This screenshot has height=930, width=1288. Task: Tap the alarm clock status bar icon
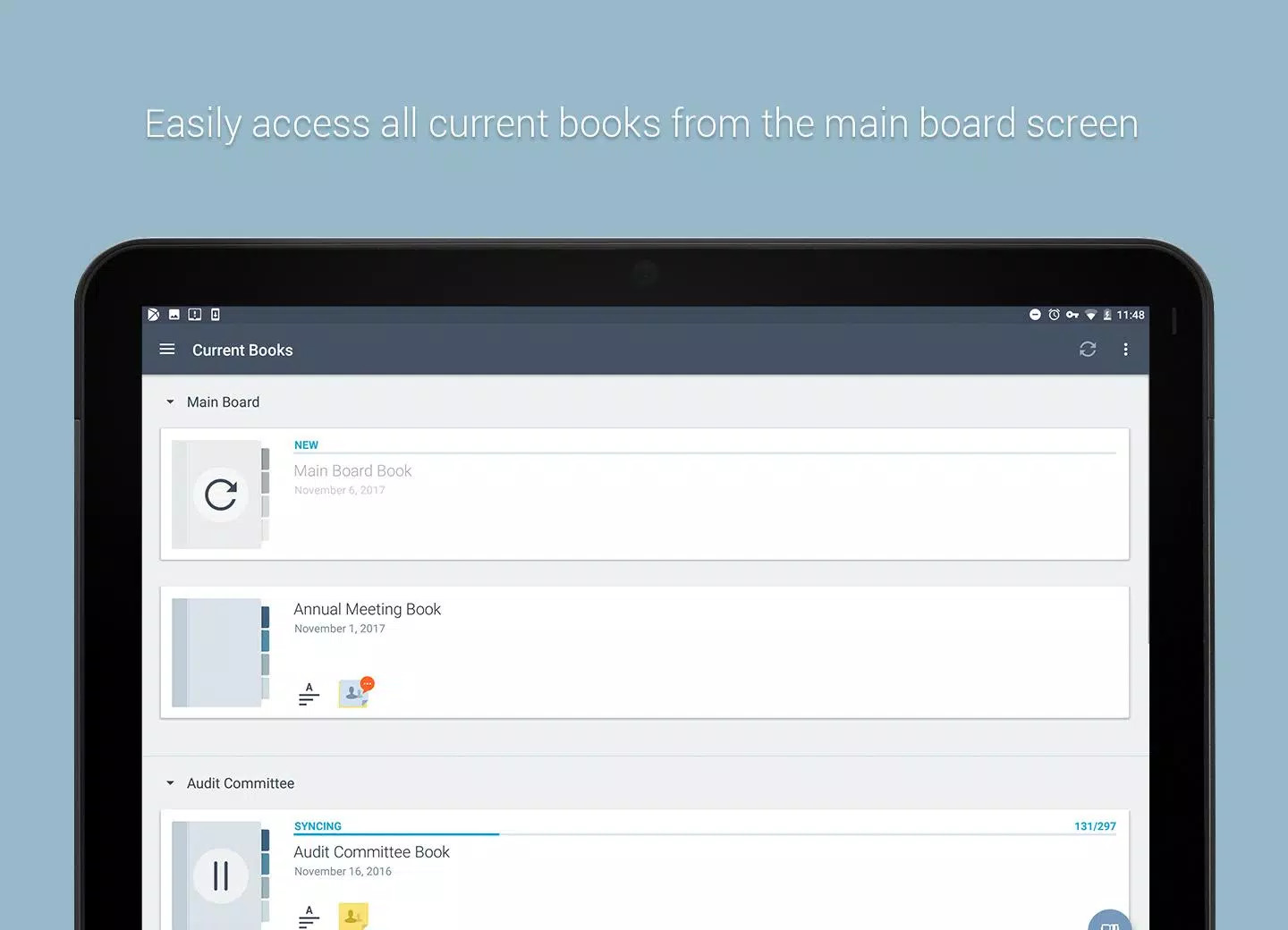1055,315
